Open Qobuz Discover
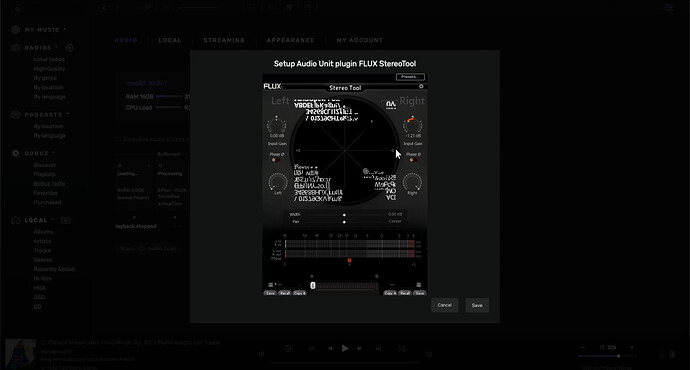 tap(45, 165)
